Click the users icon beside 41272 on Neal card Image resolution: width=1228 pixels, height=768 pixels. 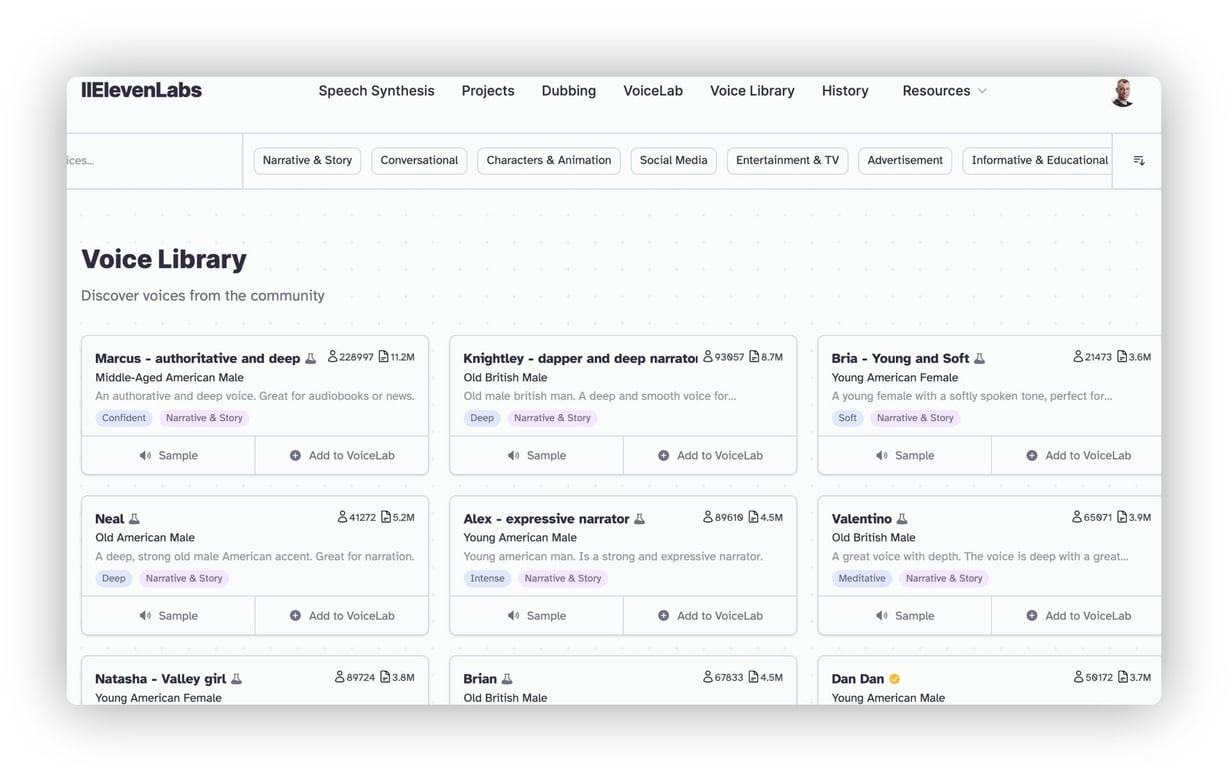point(343,518)
